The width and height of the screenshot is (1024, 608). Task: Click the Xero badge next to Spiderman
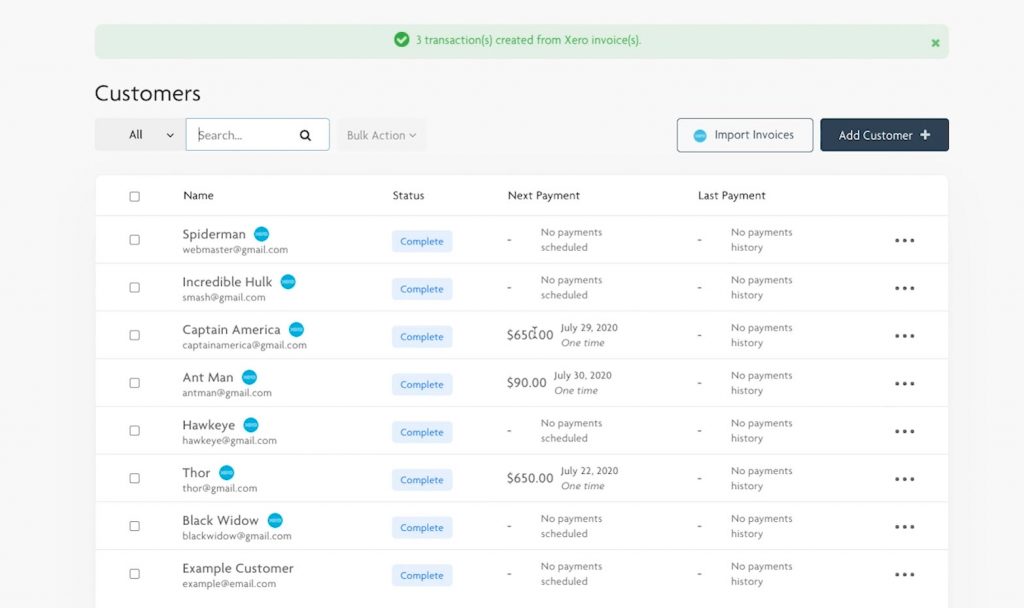point(261,234)
